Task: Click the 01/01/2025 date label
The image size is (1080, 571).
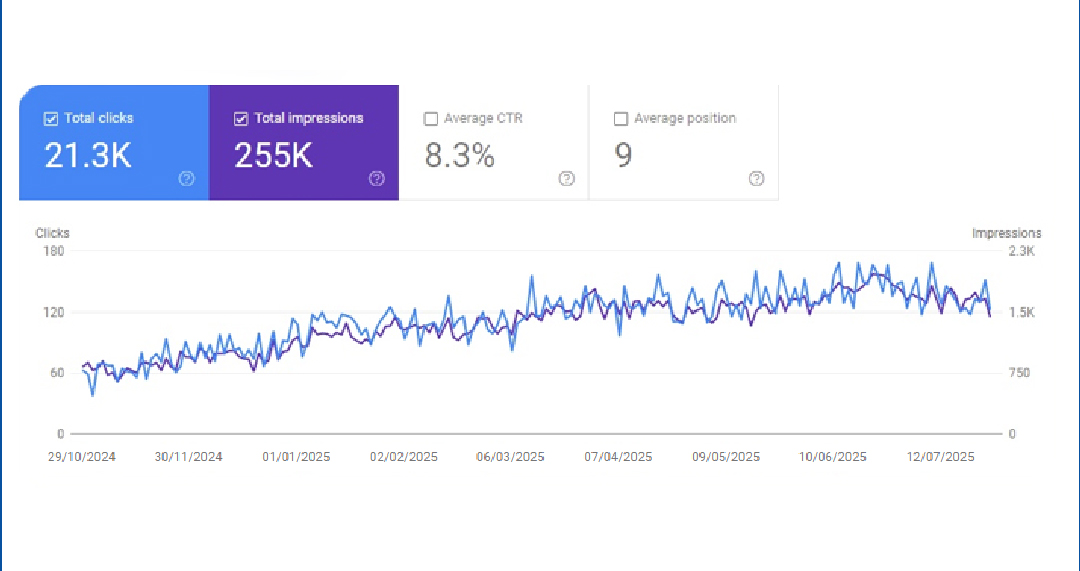Action: (x=296, y=457)
